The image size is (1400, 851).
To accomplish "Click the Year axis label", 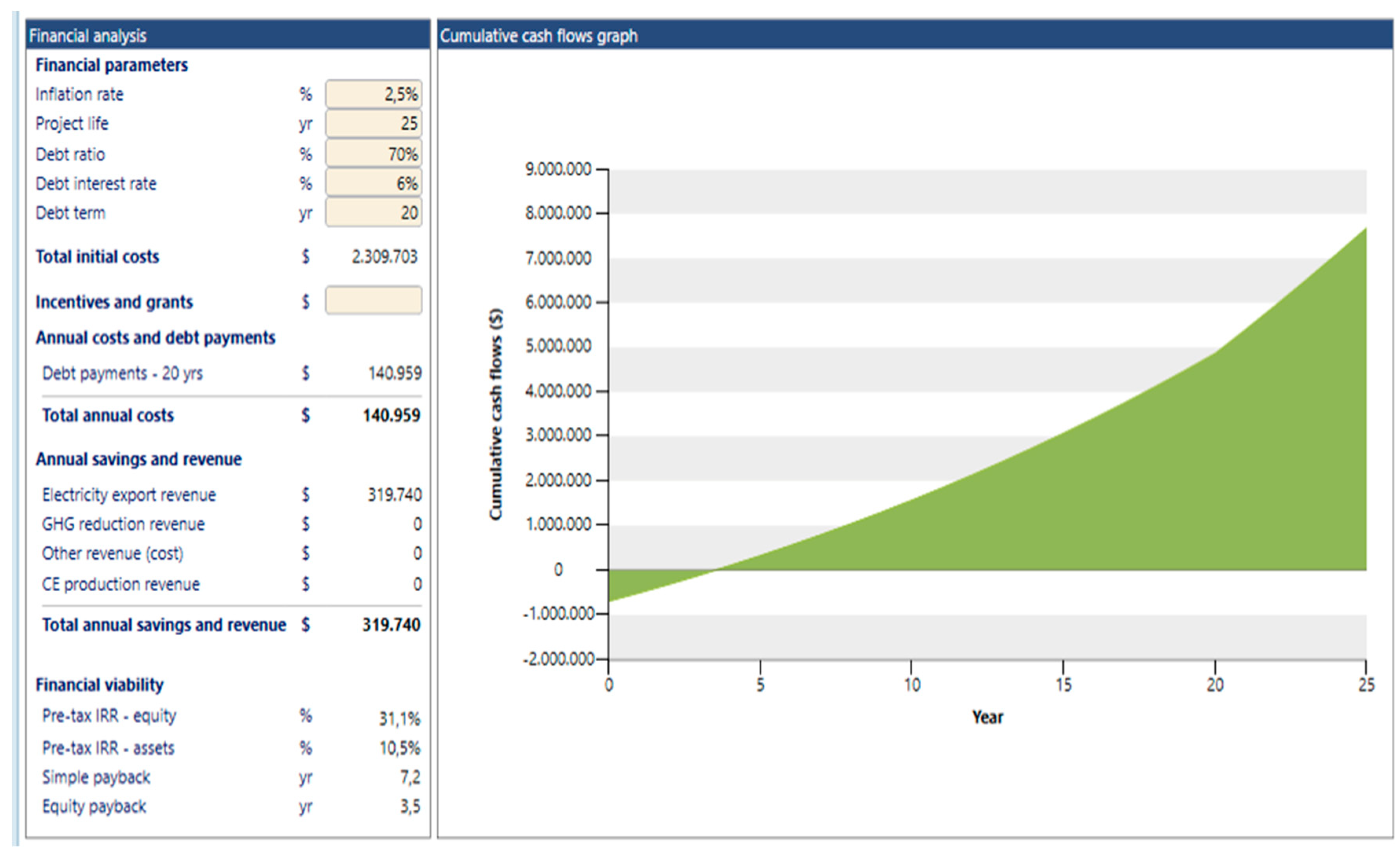I will coord(987,717).
